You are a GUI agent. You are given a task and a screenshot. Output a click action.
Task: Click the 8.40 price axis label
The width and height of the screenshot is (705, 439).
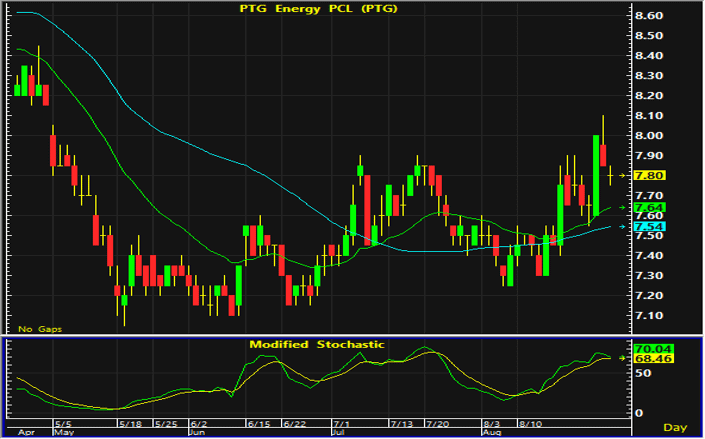pyautogui.click(x=648, y=56)
